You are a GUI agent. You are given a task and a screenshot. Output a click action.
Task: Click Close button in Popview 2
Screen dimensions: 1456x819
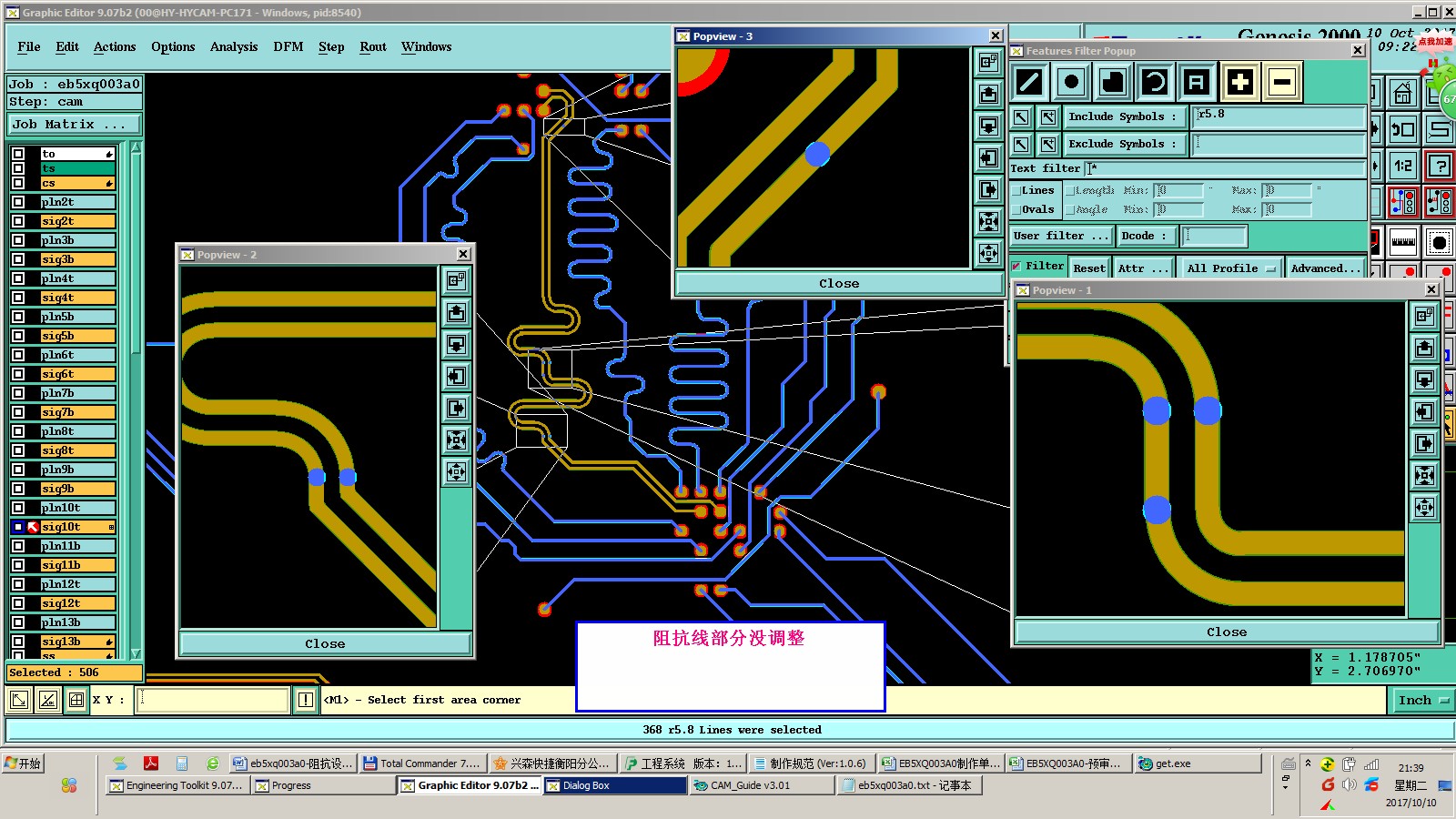pos(325,643)
